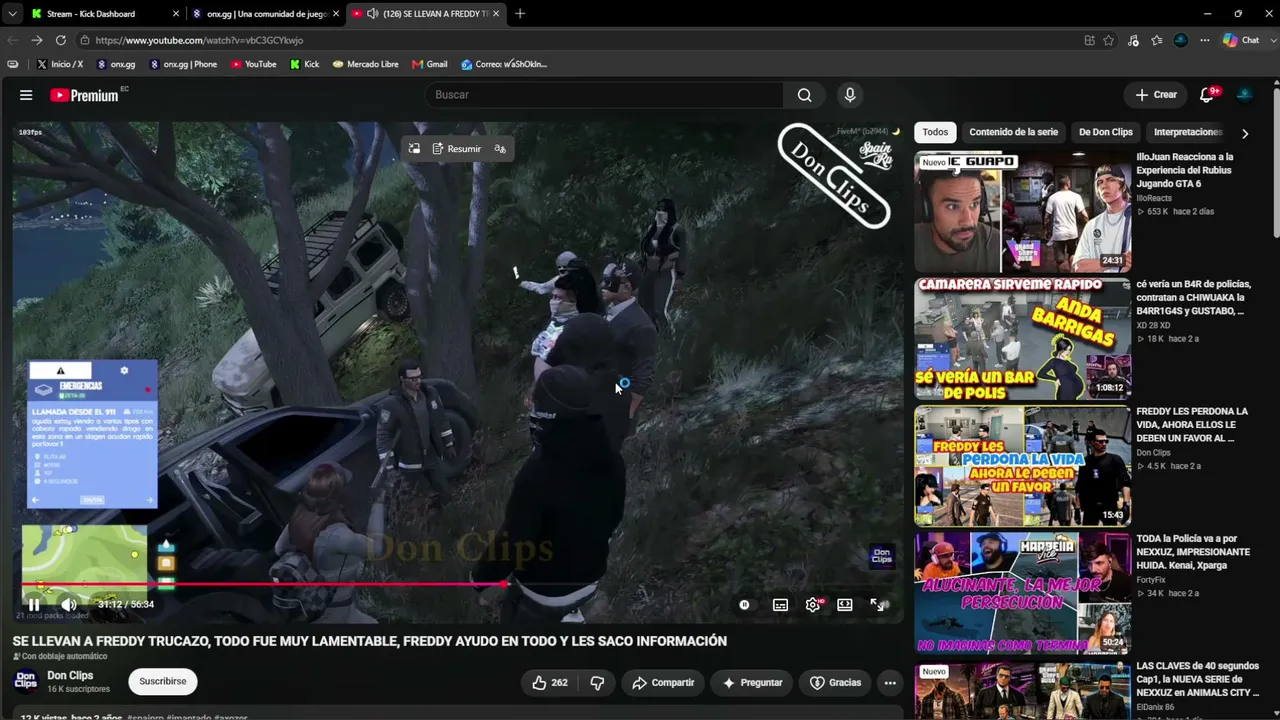Screen dimensions: 1280x720
Task: Open the IlloJuan Reacciona video thumbnail
Action: [x=1022, y=212]
